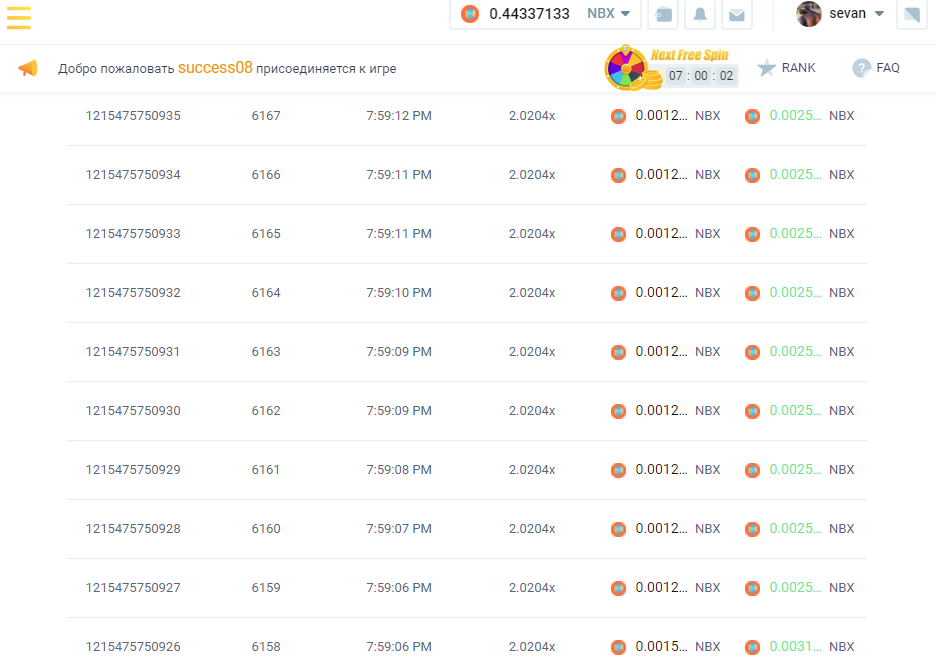936x669 pixels.
Task: Open bet ID 1215475750935
Action: click(x=133, y=116)
